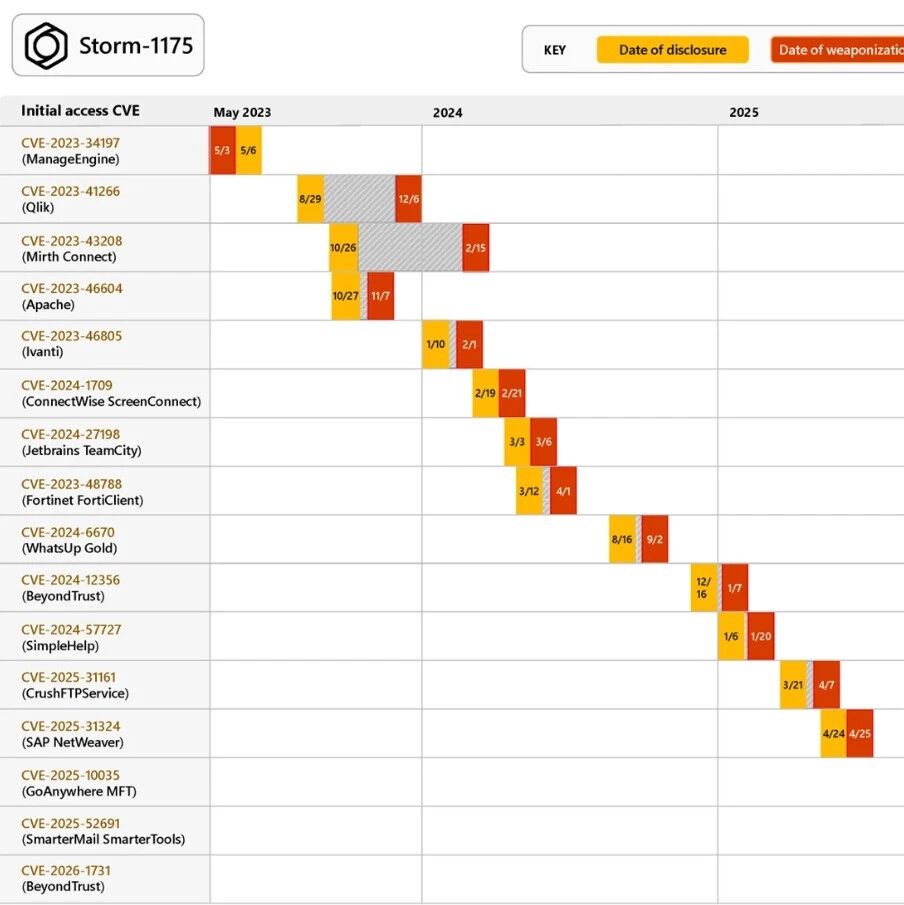Click the 10/27 disclosure marker for Apache
Screen dimensions: 904x905
[346, 296]
